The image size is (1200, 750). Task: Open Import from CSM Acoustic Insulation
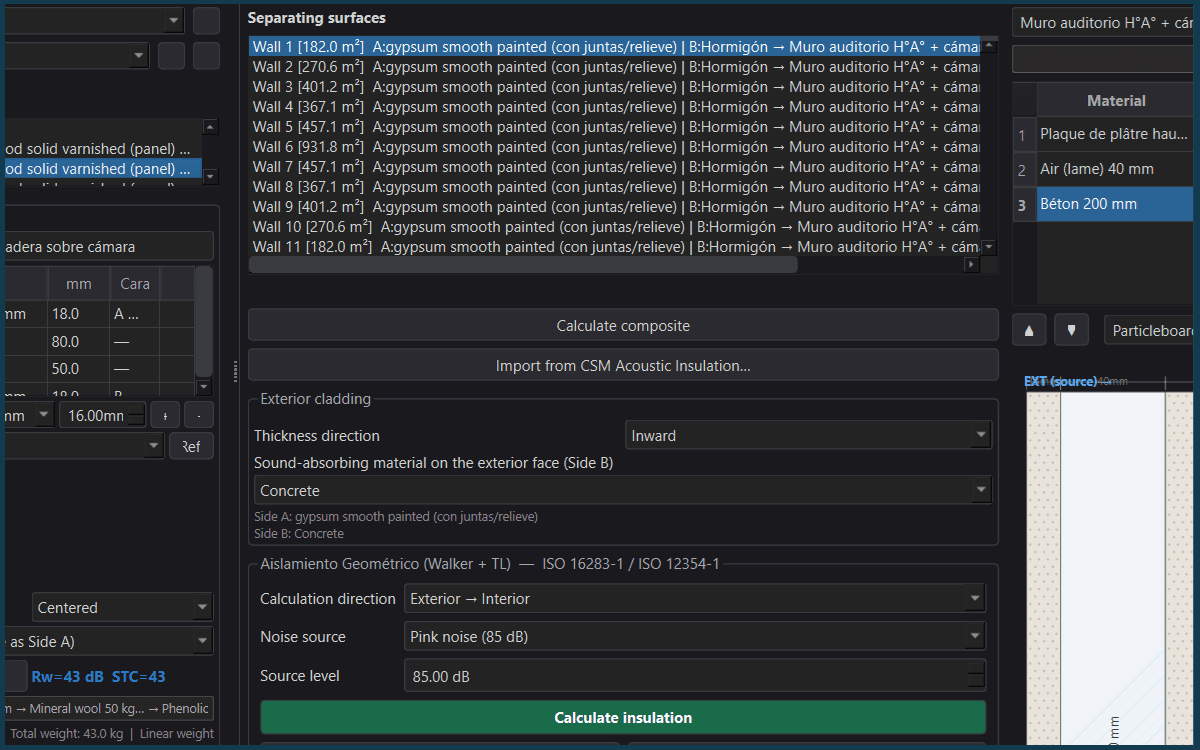click(623, 366)
